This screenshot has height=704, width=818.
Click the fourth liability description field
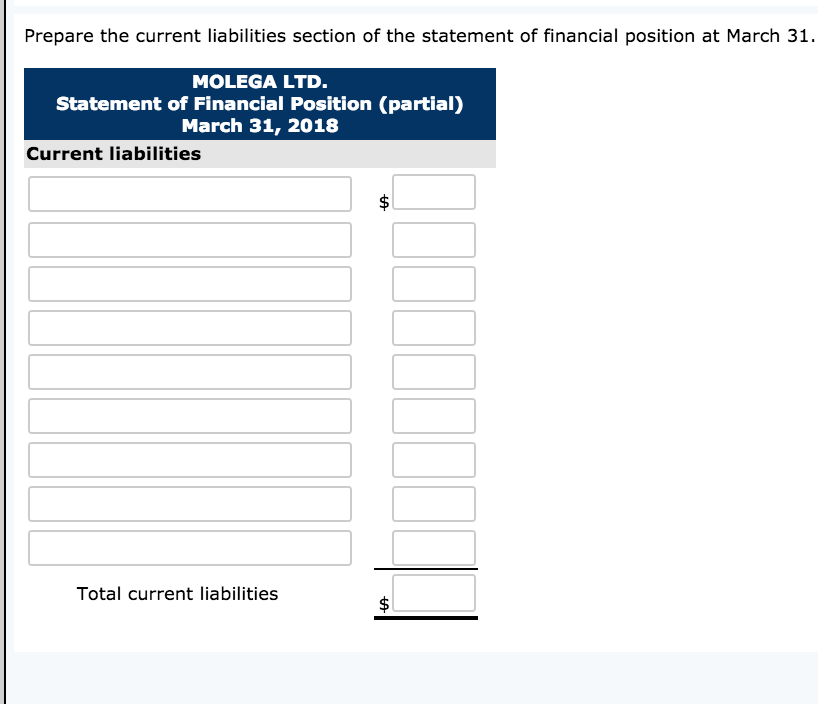[190, 327]
